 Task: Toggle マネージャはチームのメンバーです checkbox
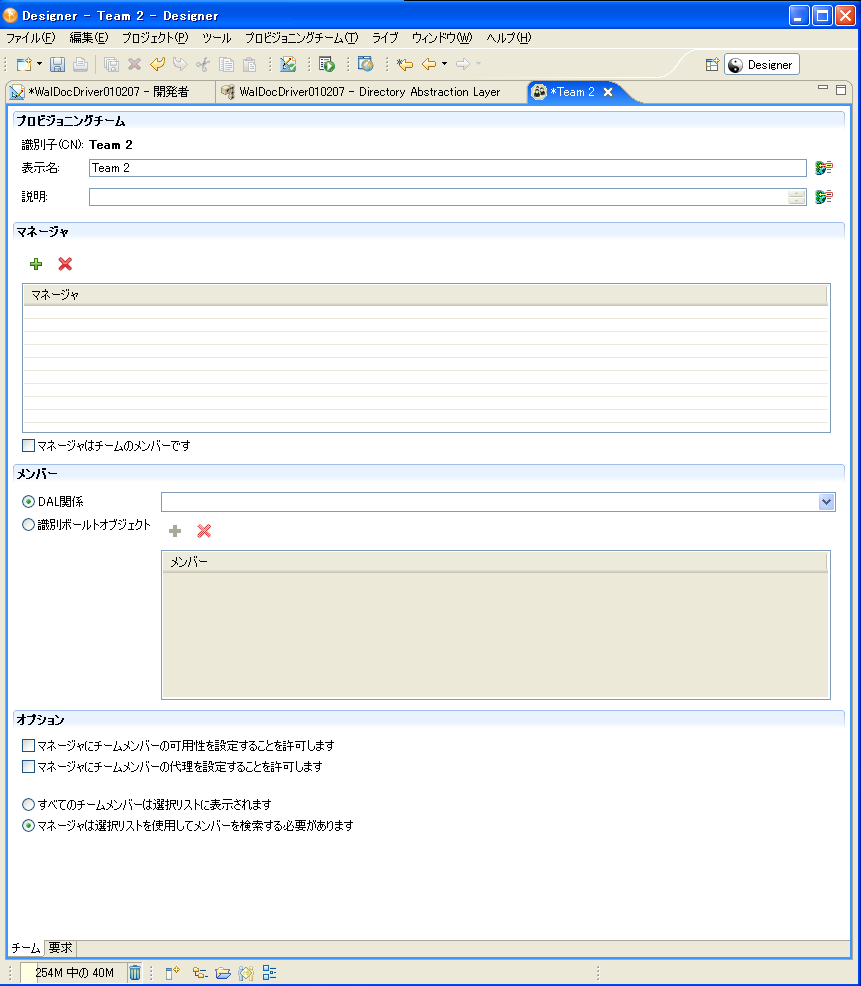coord(28,446)
